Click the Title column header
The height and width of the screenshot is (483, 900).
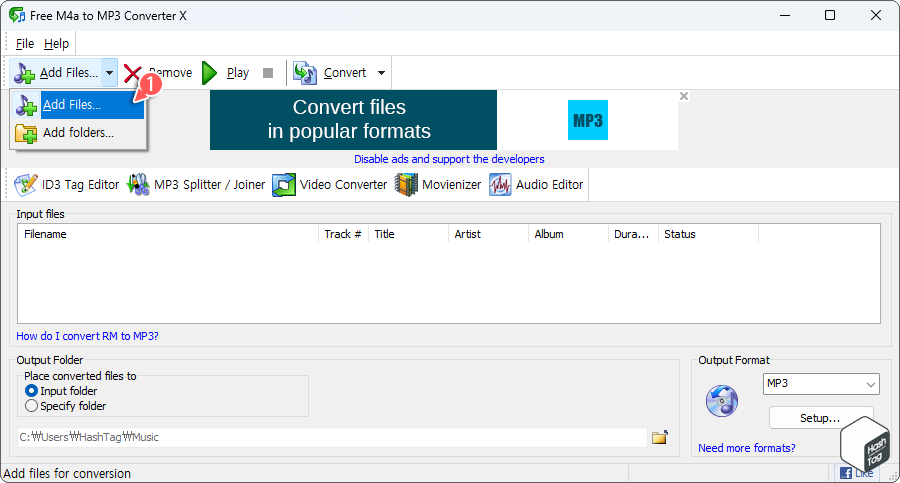click(408, 234)
